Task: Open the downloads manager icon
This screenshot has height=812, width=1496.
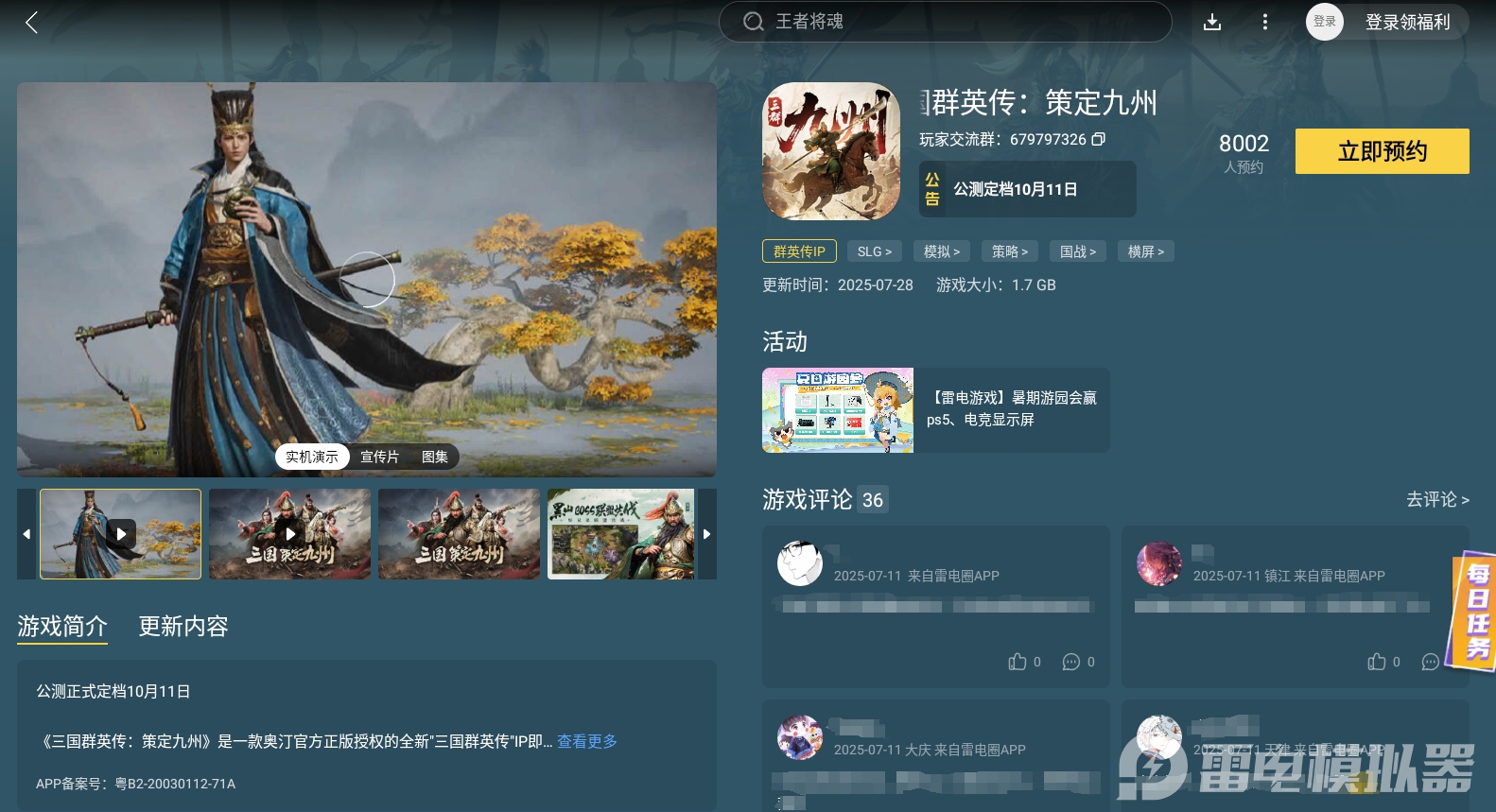Action: pos(1212,22)
